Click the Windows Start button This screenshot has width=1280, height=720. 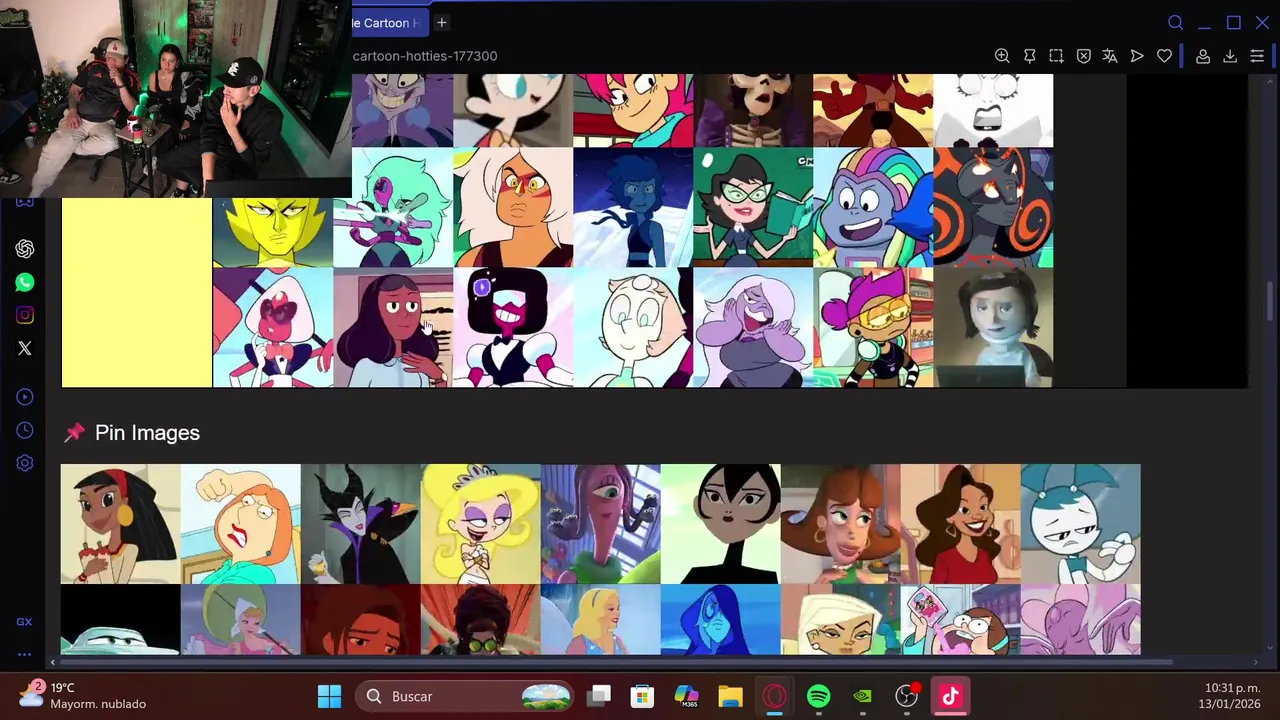pos(329,696)
